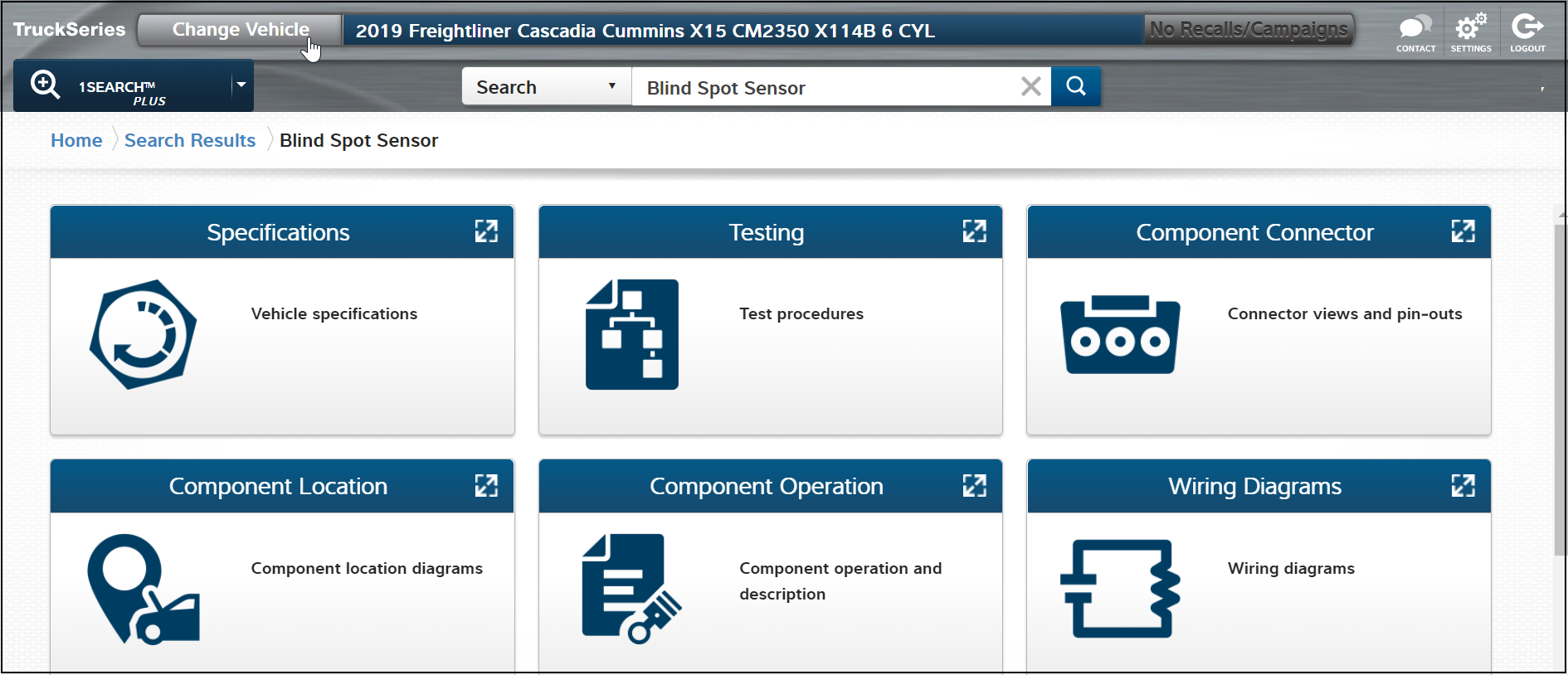This screenshot has width=1568, height=675.
Task: Click the Blind Spot Sensor search field
Action: click(825, 87)
